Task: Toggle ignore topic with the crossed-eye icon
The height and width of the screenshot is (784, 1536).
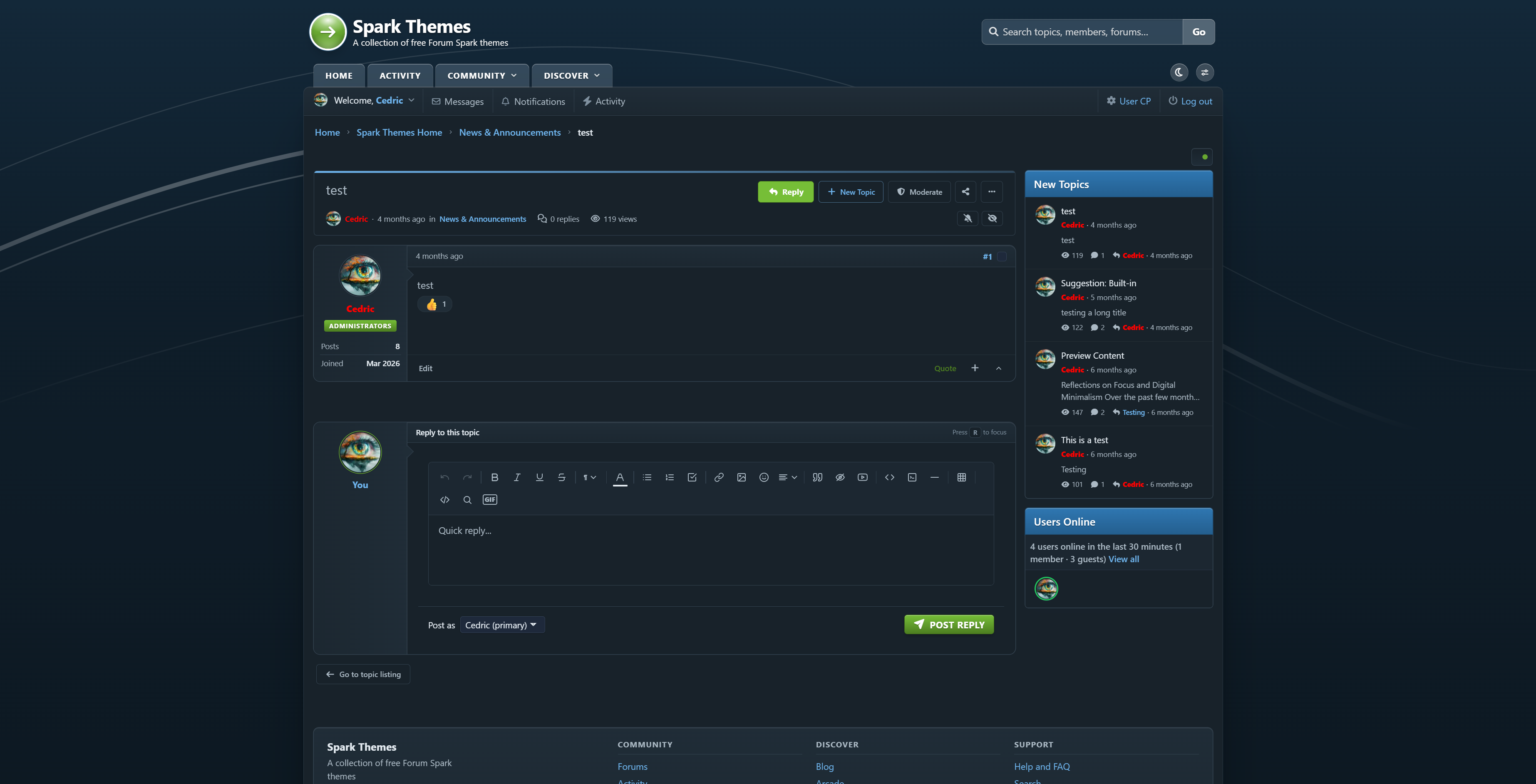Action: 992,218
